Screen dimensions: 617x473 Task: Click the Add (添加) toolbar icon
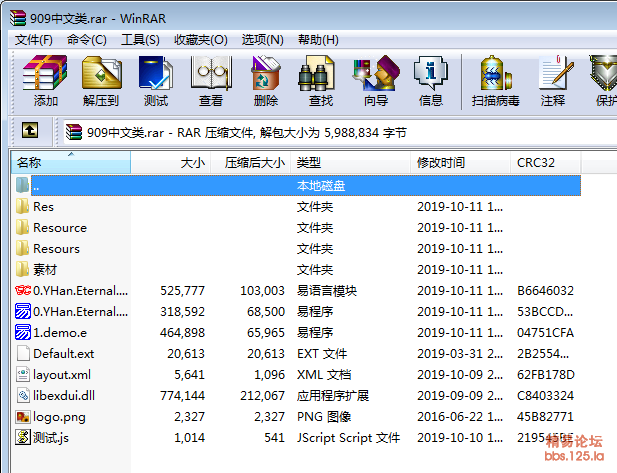pyautogui.click(x=45, y=80)
